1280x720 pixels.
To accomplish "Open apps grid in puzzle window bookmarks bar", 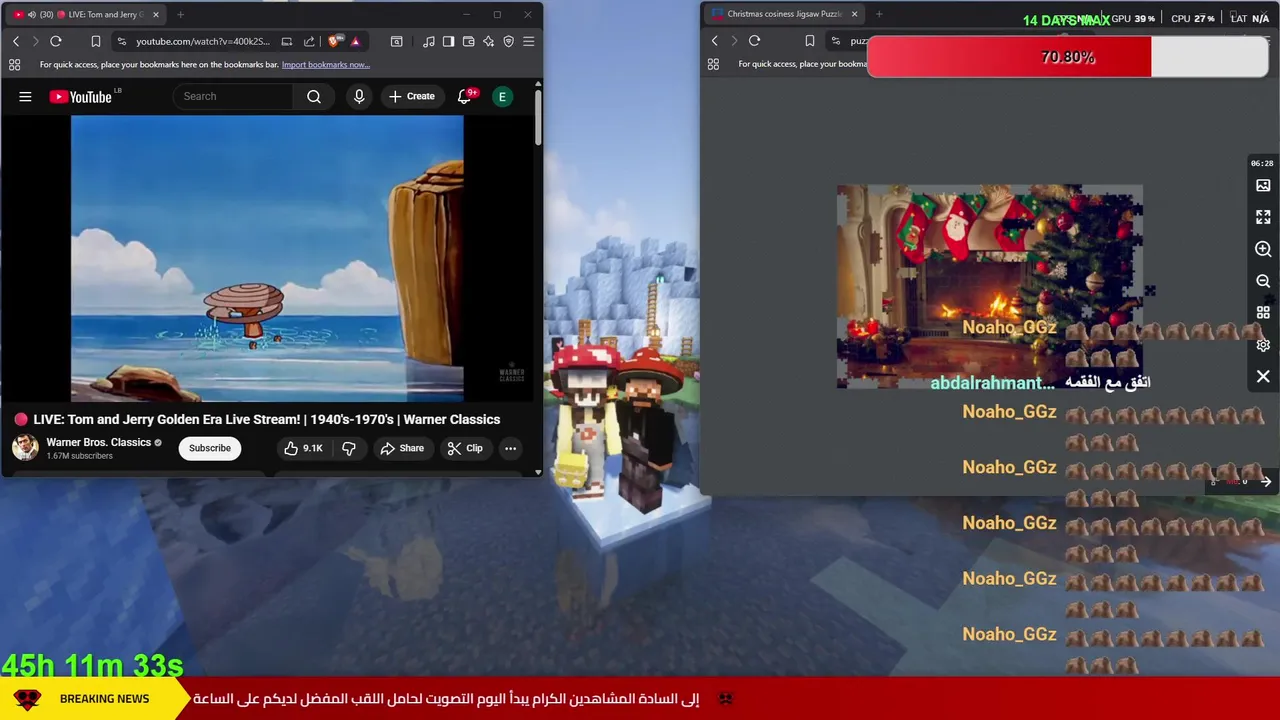I will click(x=713, y=64).
